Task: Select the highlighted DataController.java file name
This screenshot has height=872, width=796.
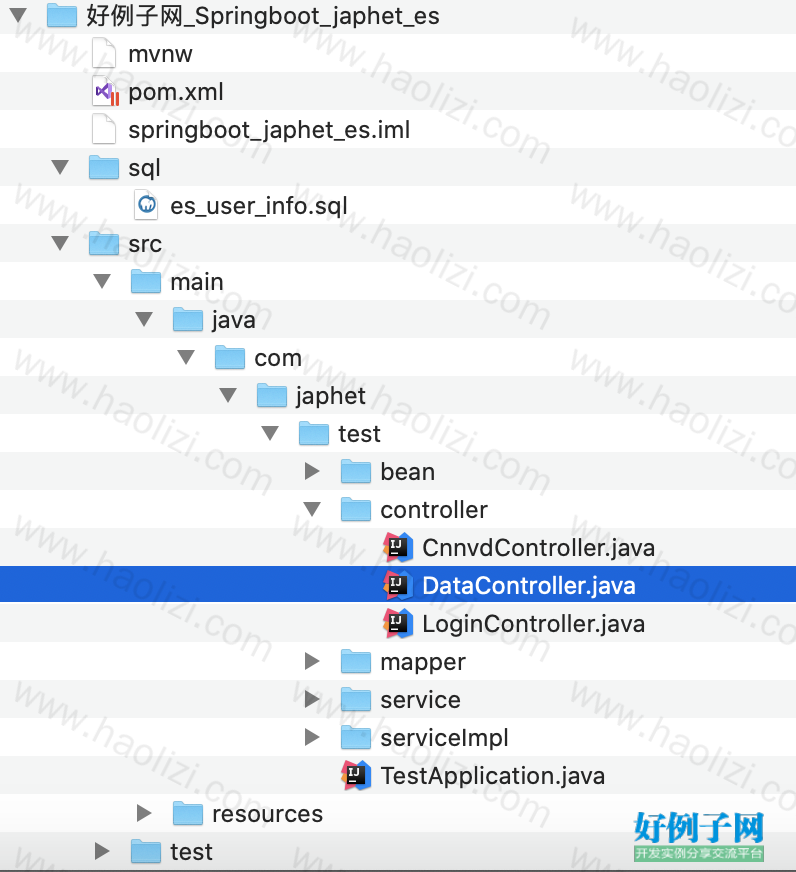Action: (528, 586)
